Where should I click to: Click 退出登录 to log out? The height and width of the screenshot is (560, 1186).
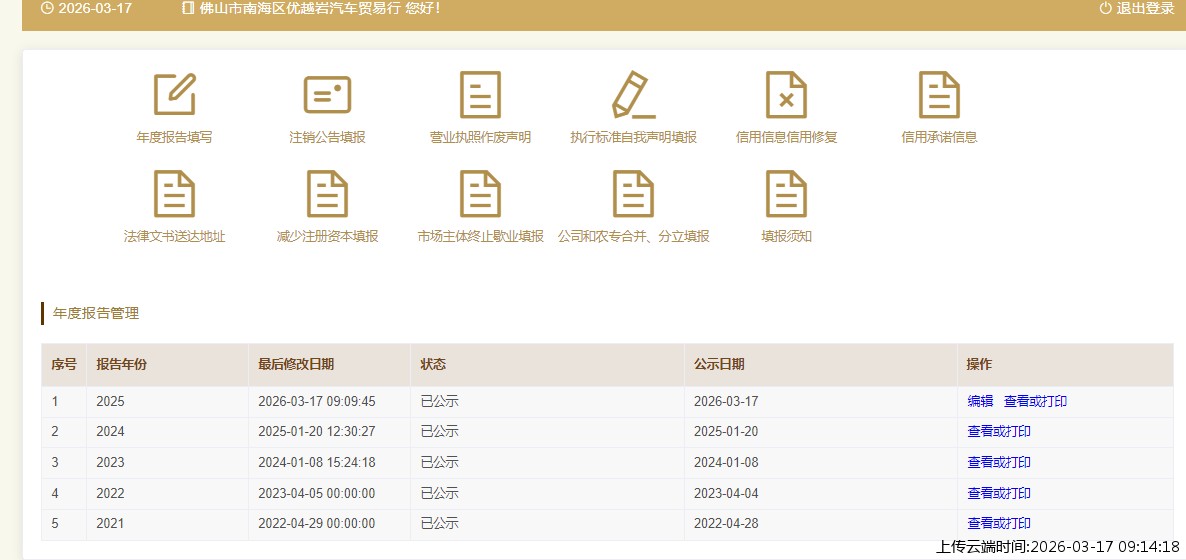point(1137,8)
